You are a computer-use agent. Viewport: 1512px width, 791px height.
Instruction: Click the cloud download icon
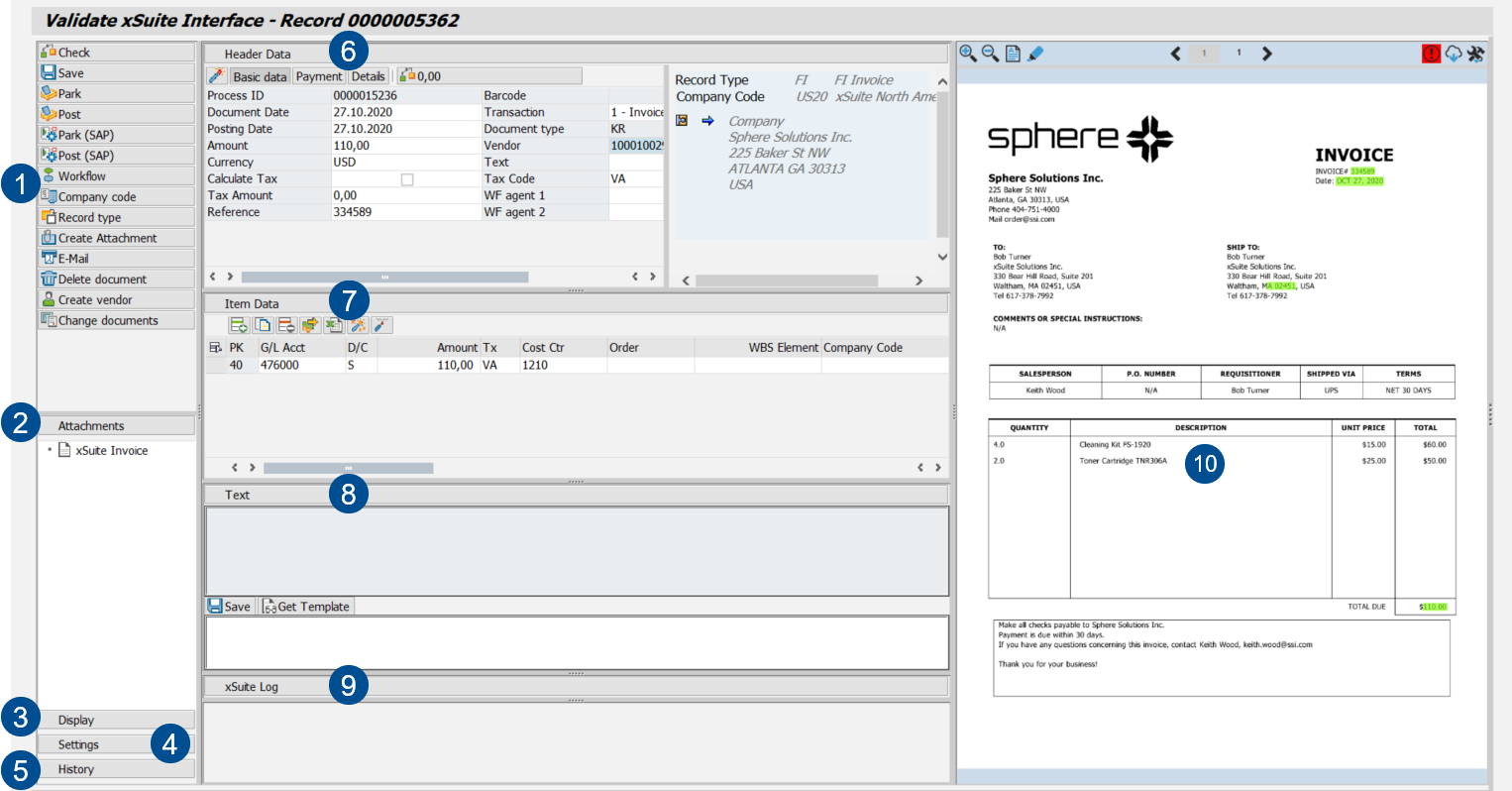click(1454, 54)
